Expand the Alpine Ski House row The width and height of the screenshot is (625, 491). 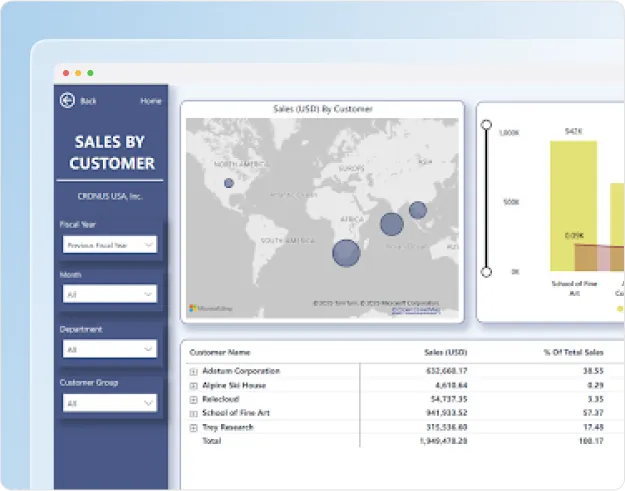click(x=193, y=385)
